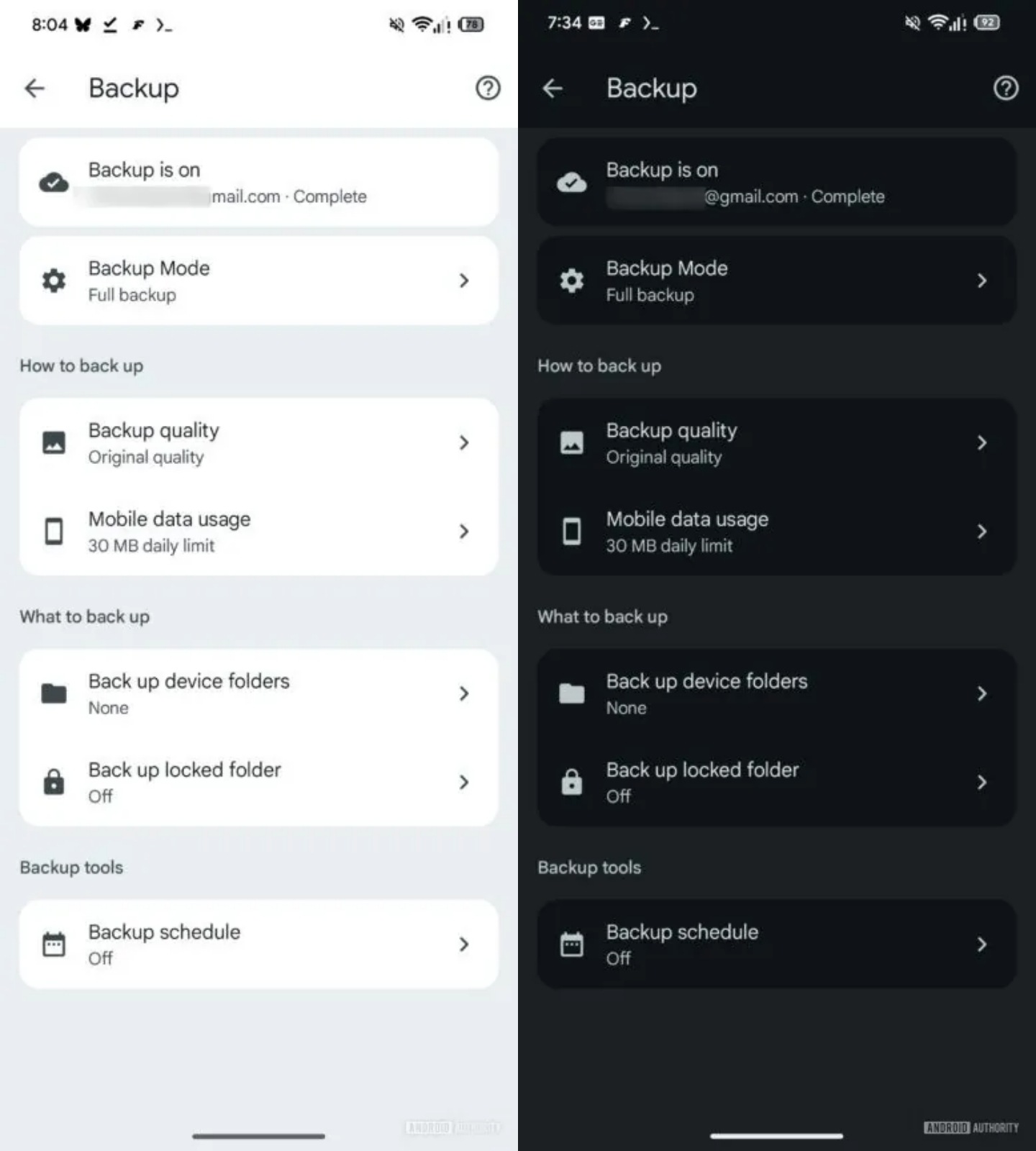This screenshot has height=1151, width=1036.
Task: Tap '@gmail.com · Complete' in dark screen
Action: click(x=794, y=196)
